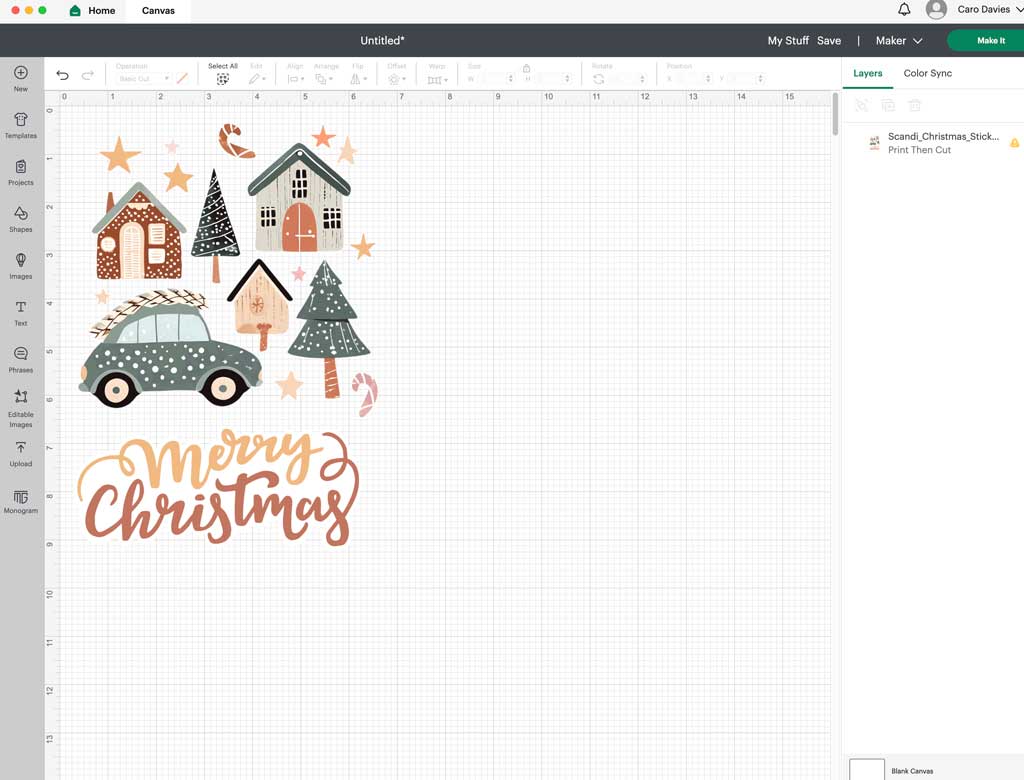
Task: Click the Save link
Action: 829,41
